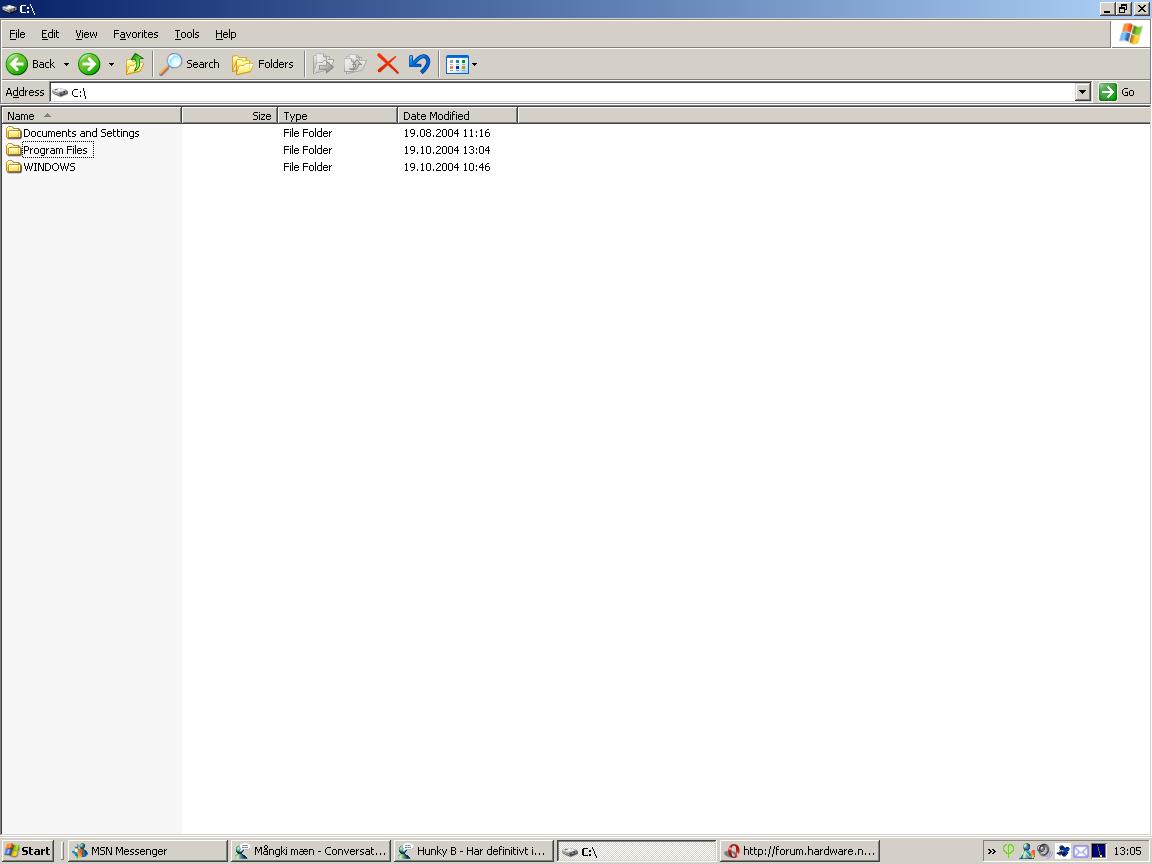The height and width of the screenshot is (864, 1152).
Task: Sort by the Name column header
Action: [91, 115]
